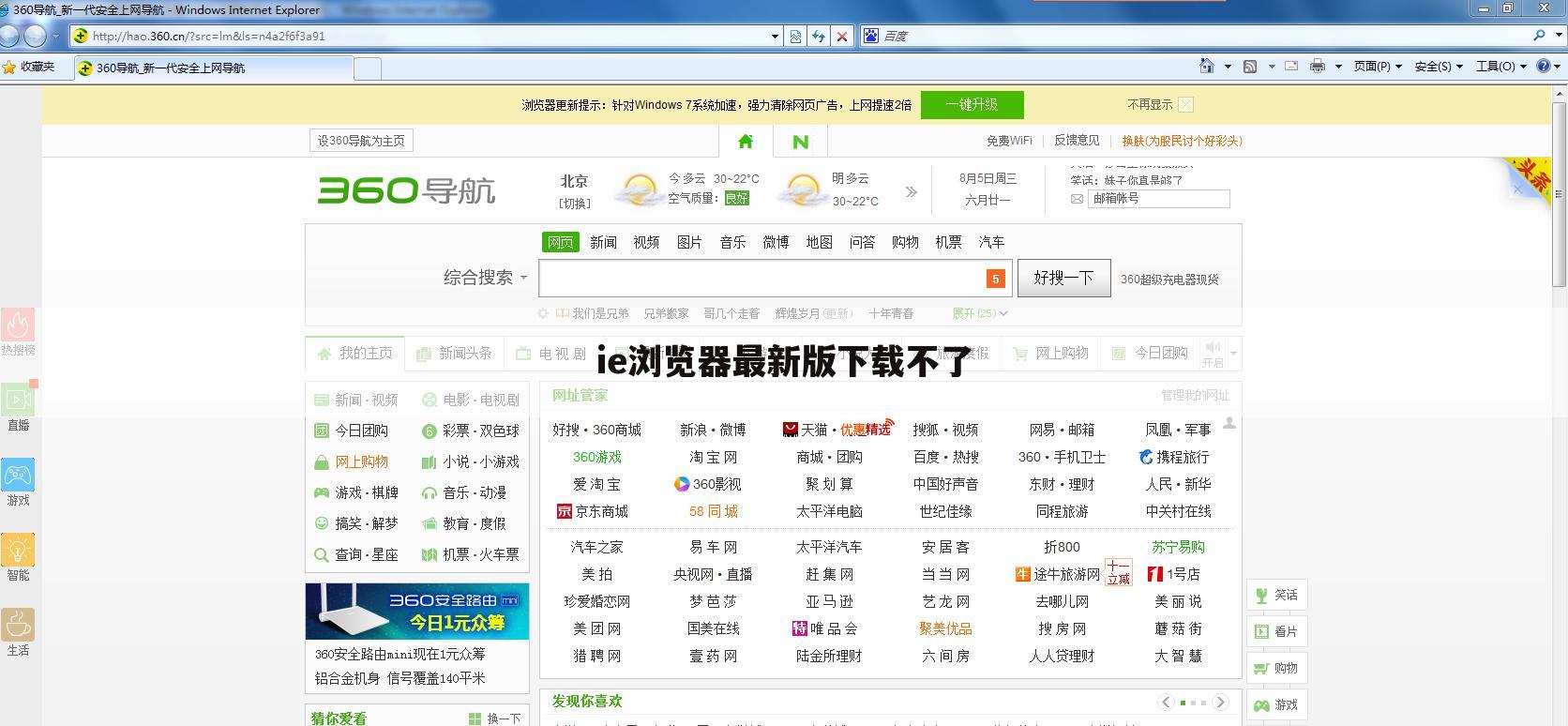1568x726 pixels.
Task: Click the IE back navigation button
Action: [9, 36]
